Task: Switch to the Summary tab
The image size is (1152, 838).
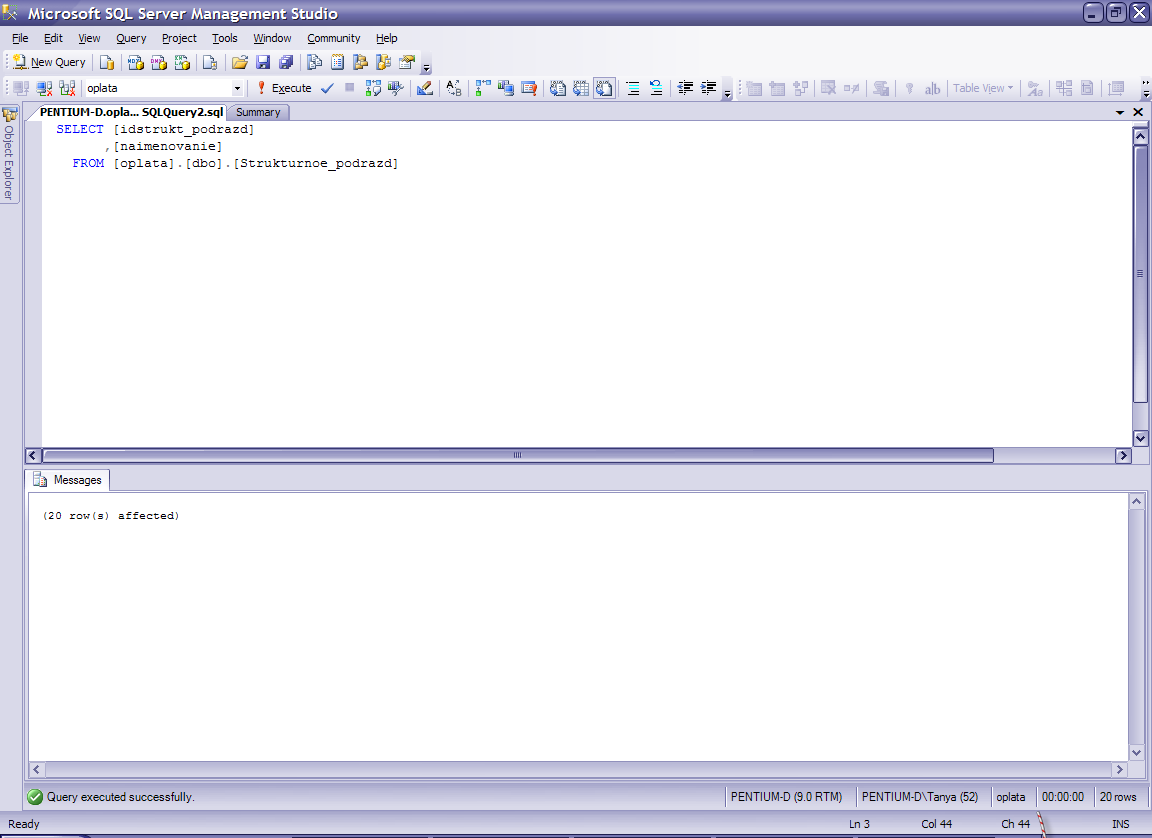Action: [258, 112]
